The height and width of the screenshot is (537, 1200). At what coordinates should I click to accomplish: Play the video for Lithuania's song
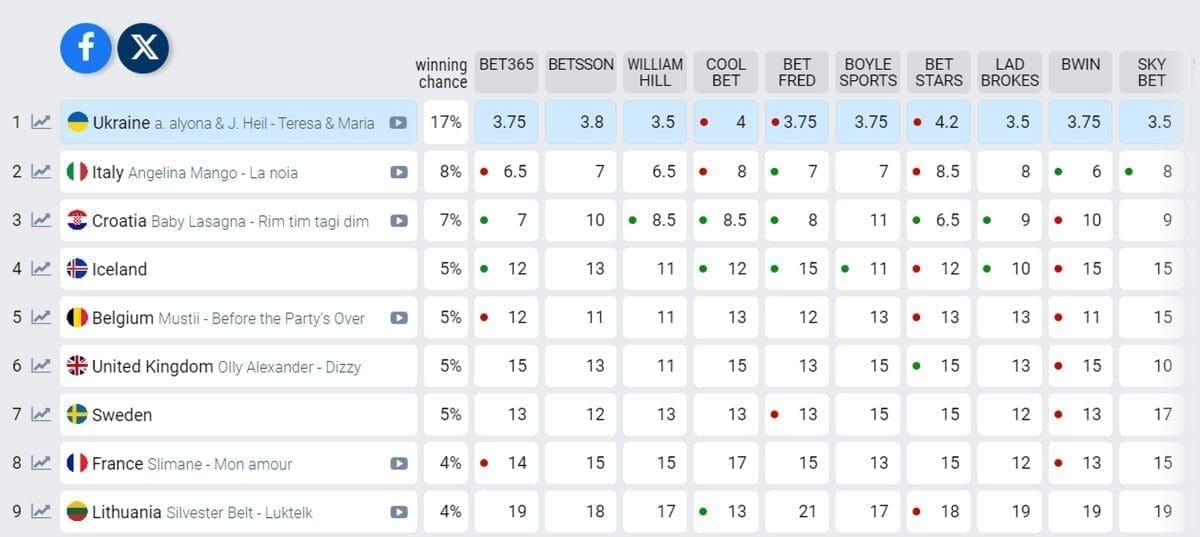tap(399, 512)
